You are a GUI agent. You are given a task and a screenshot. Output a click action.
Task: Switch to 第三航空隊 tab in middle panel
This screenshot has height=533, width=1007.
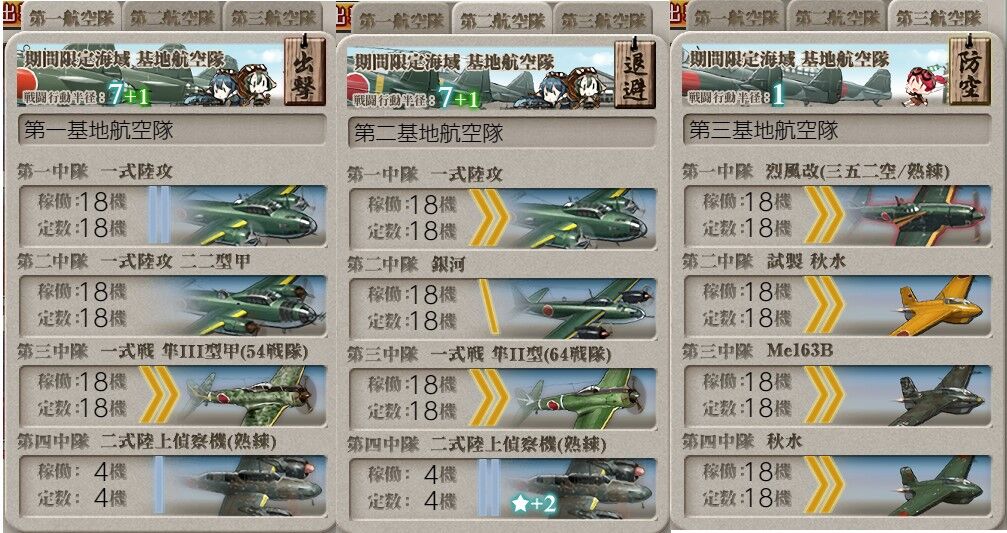[x=602, y=20]
